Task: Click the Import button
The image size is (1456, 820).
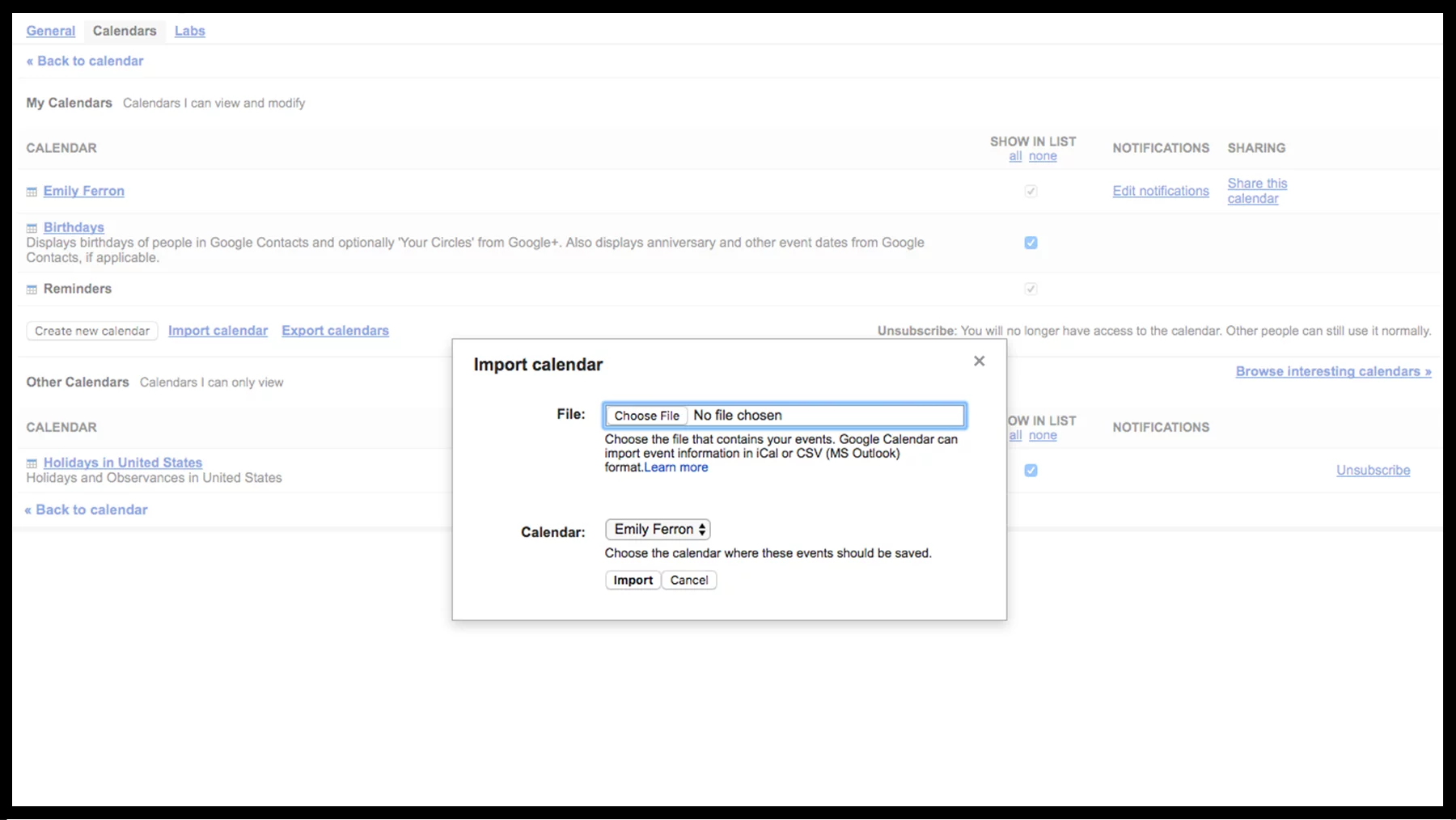Action: (x=632, y=580)
